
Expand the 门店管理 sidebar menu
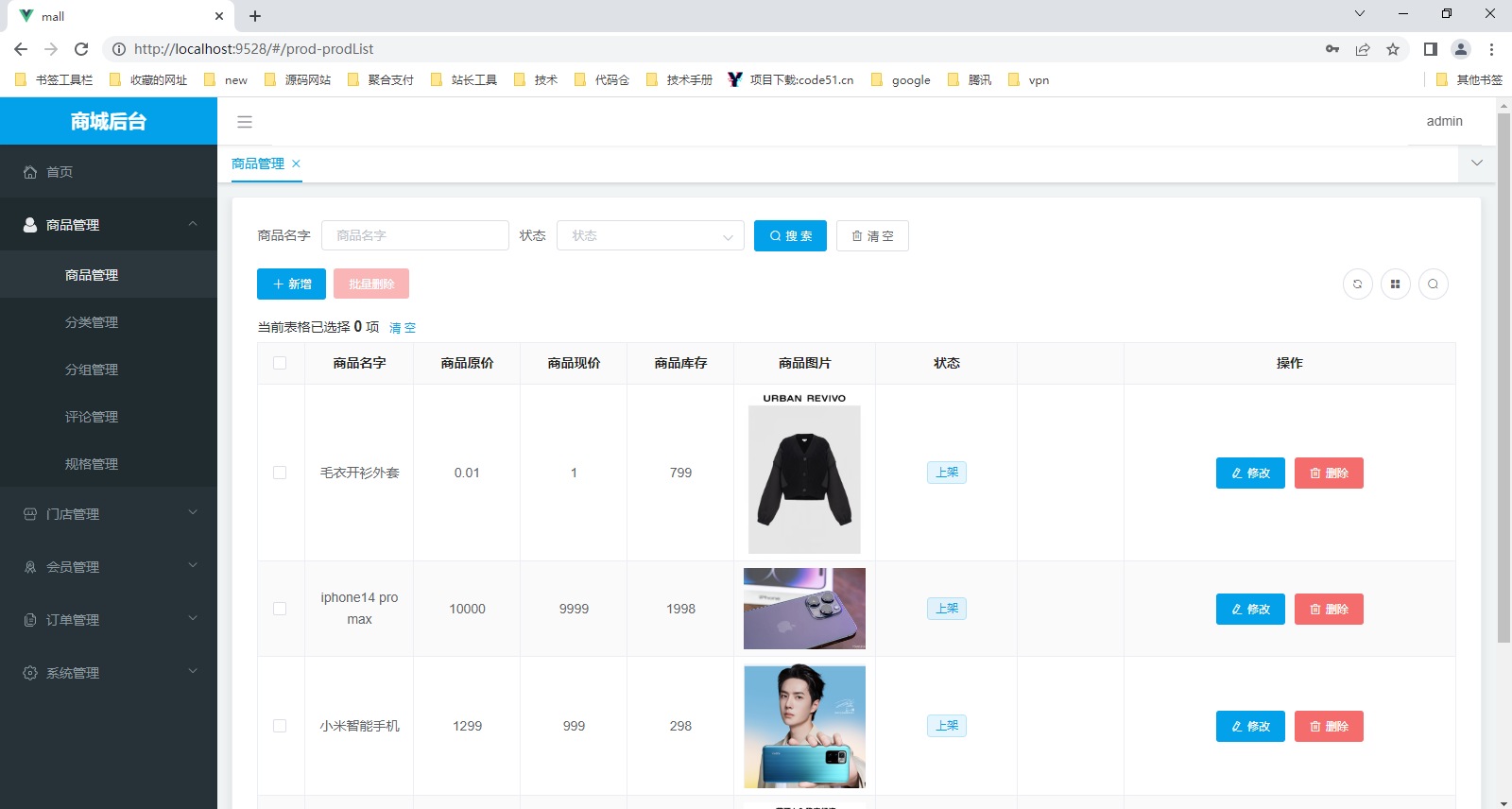click(193, 514)
